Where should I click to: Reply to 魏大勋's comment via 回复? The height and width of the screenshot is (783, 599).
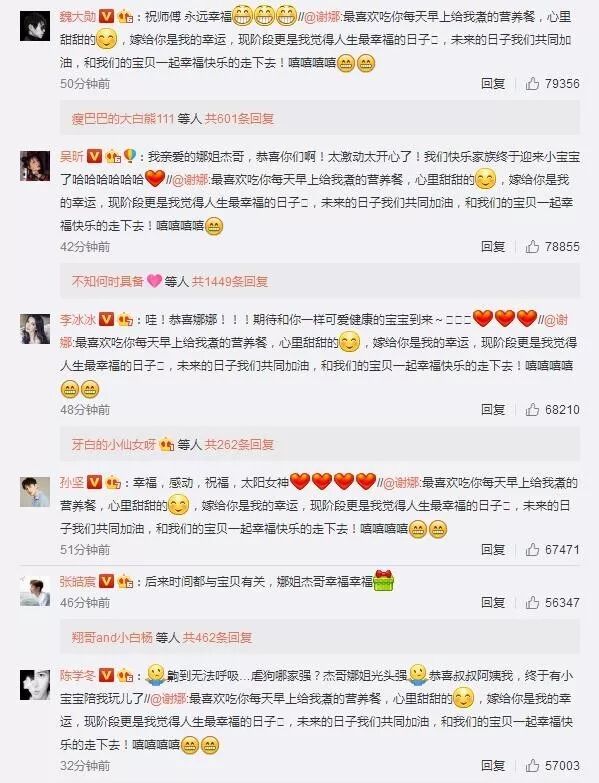493,84
